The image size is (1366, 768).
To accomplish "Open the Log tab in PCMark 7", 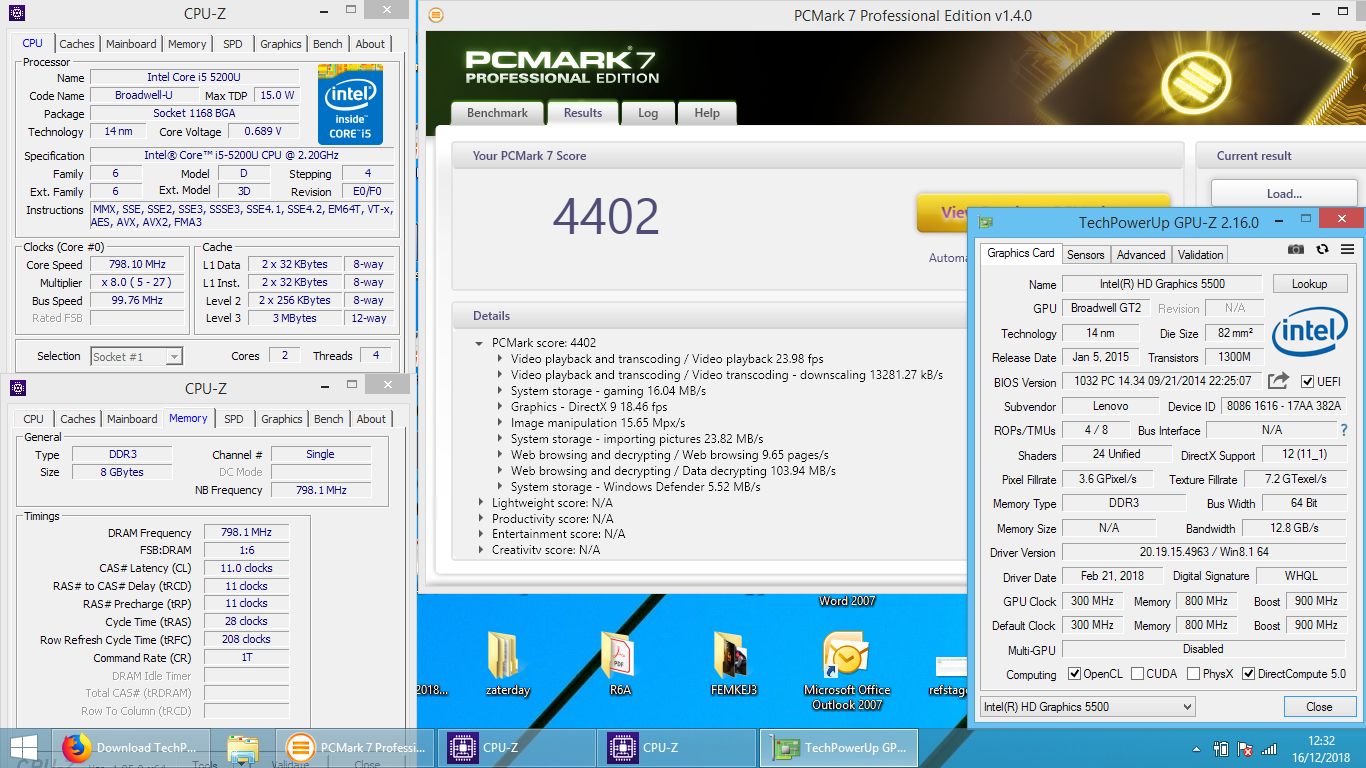I will pyautogui.click(x=648, y=113).
